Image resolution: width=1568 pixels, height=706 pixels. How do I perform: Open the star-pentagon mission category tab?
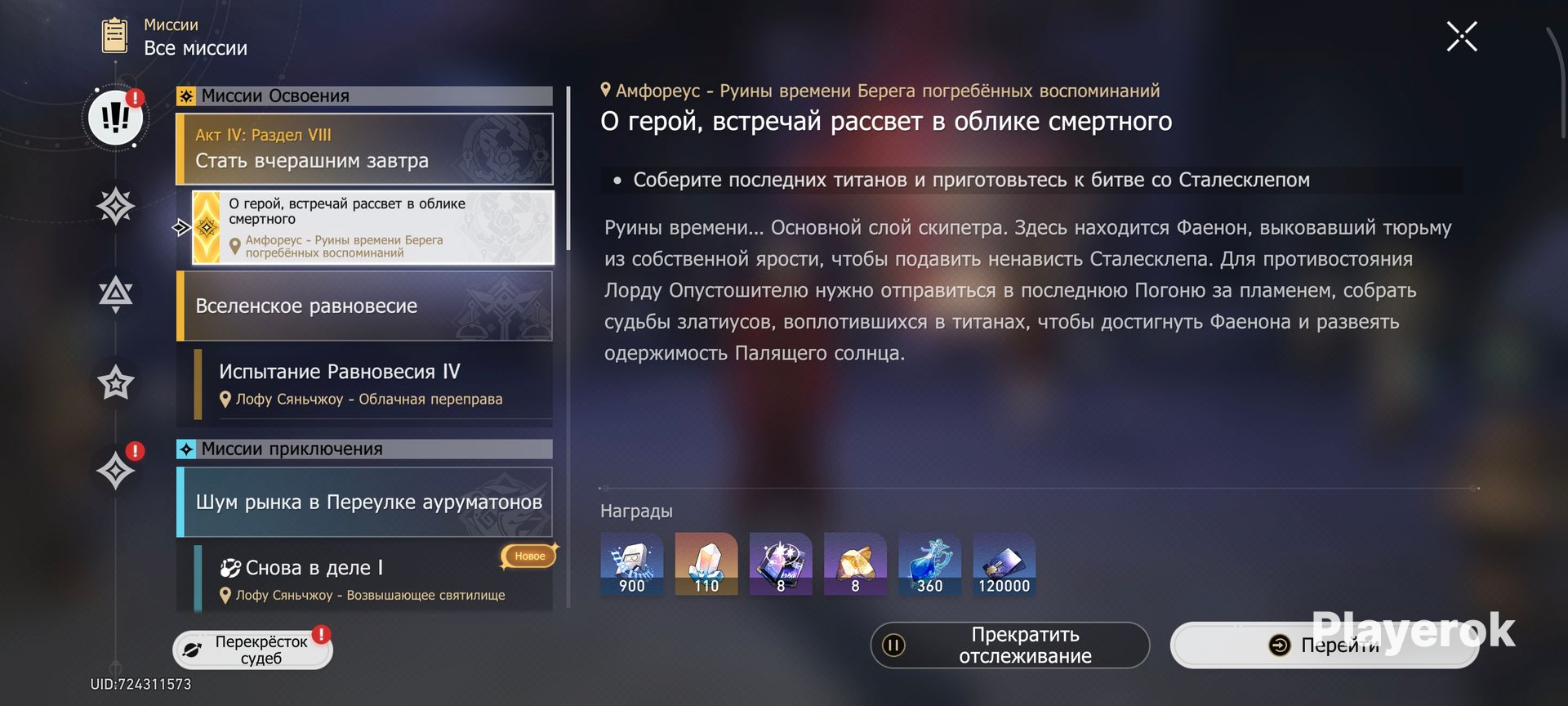116,382
